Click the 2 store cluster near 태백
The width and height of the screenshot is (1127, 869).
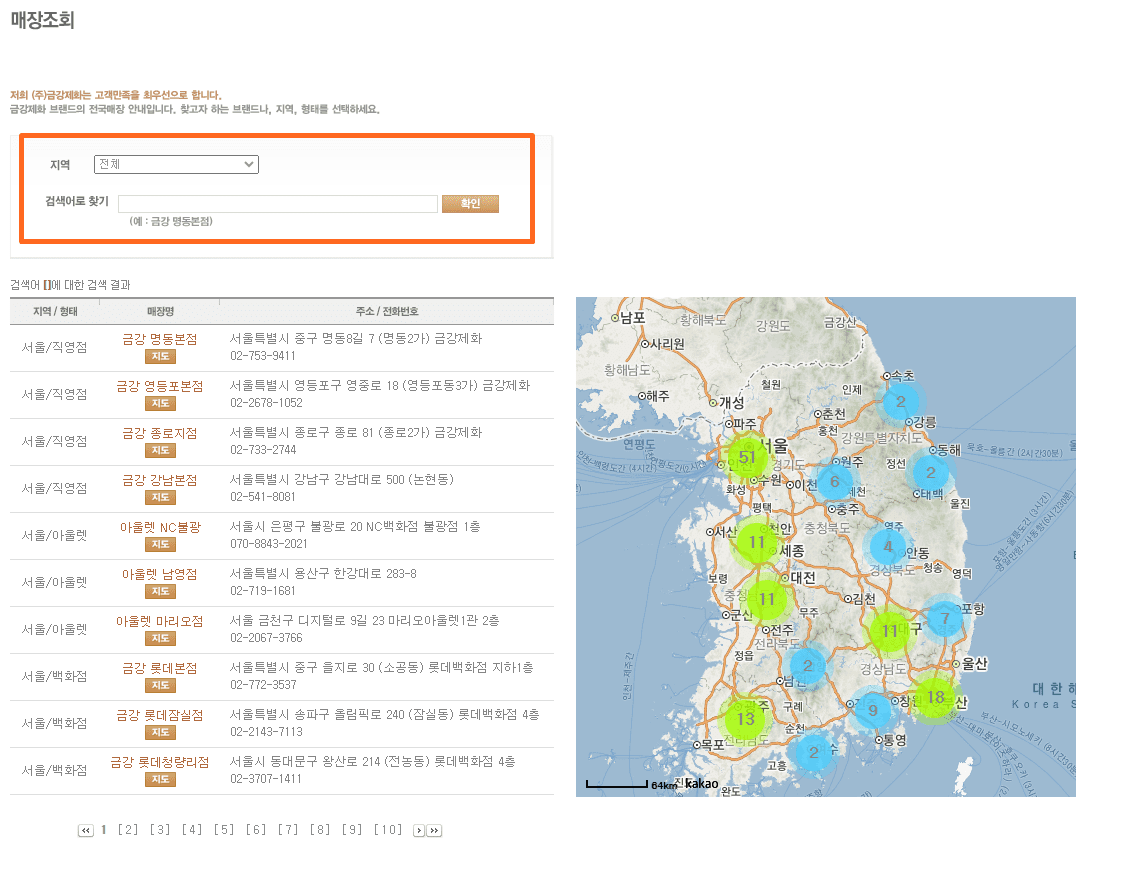click(931, 473)
